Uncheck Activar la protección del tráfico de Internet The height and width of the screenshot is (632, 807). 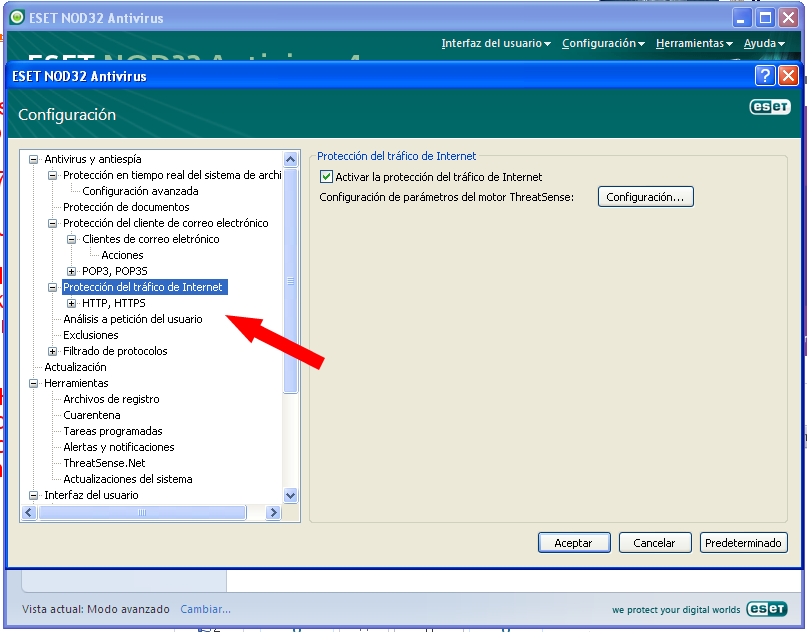pos(326,177)
